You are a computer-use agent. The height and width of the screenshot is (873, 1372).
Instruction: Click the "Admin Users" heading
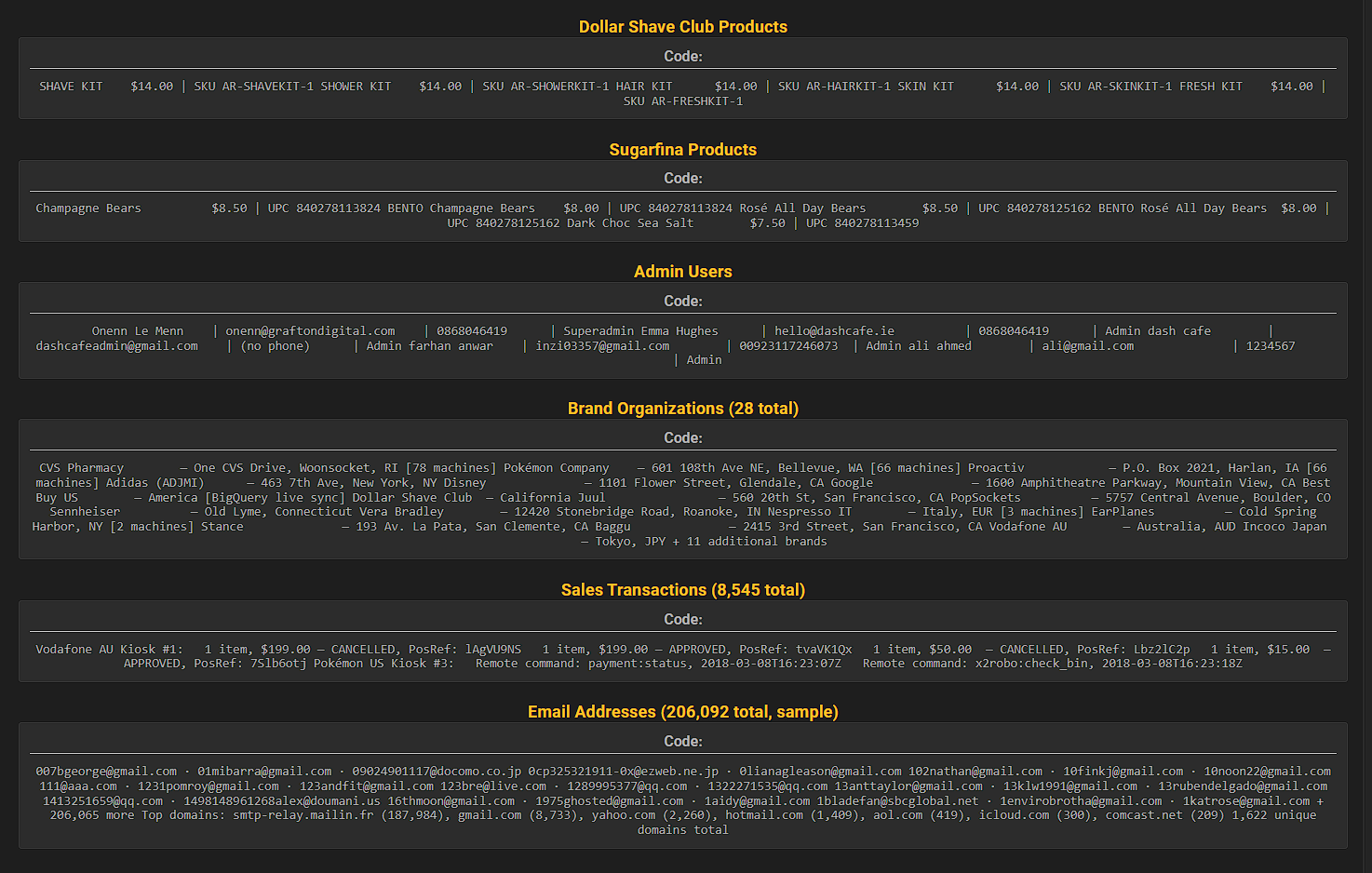683,272
